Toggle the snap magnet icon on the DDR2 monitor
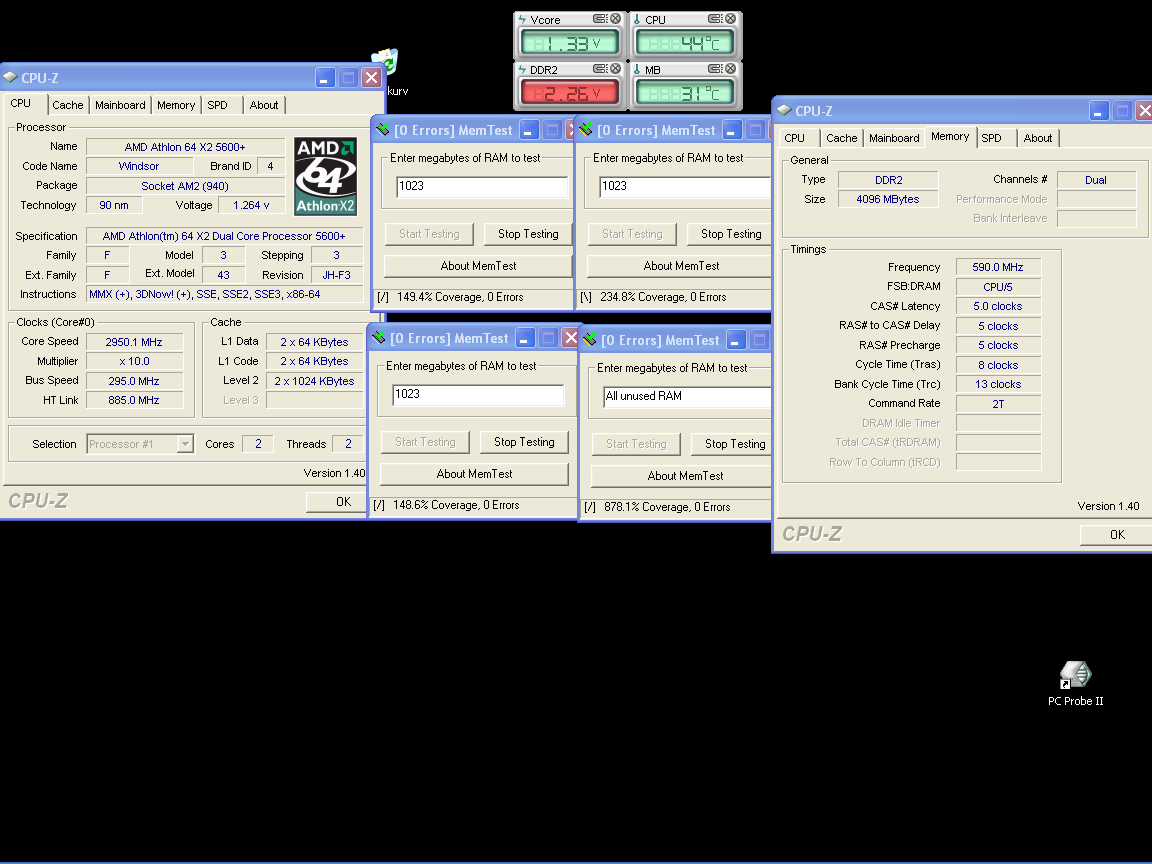1152x864 pixels. click(x=600, y=69)
